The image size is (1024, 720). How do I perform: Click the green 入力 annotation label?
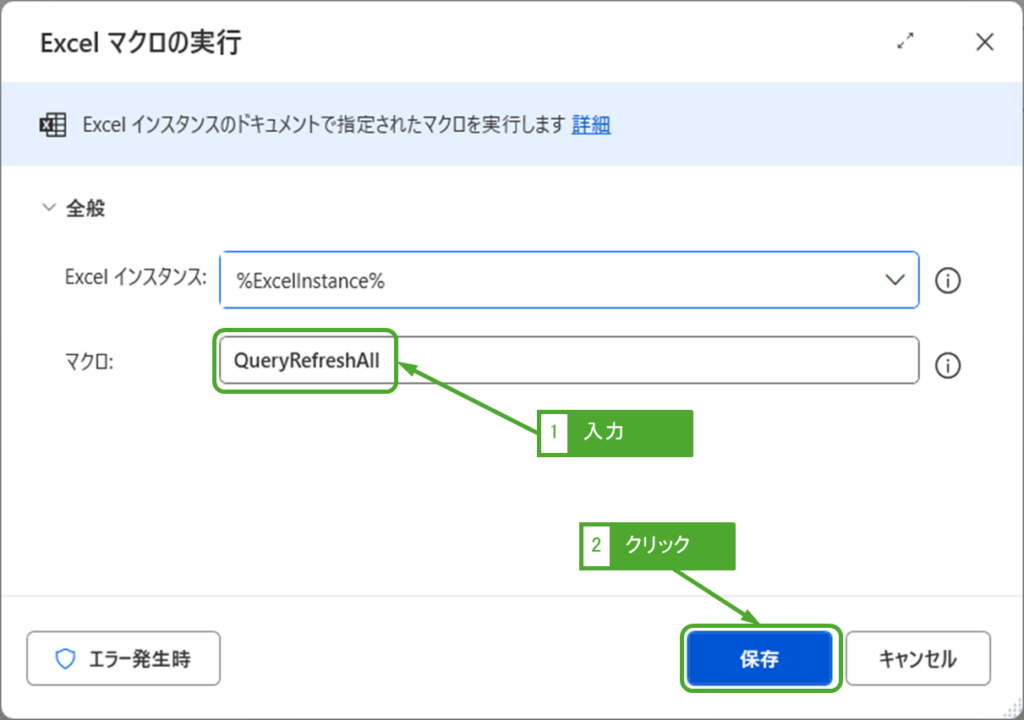click(615, 433)
